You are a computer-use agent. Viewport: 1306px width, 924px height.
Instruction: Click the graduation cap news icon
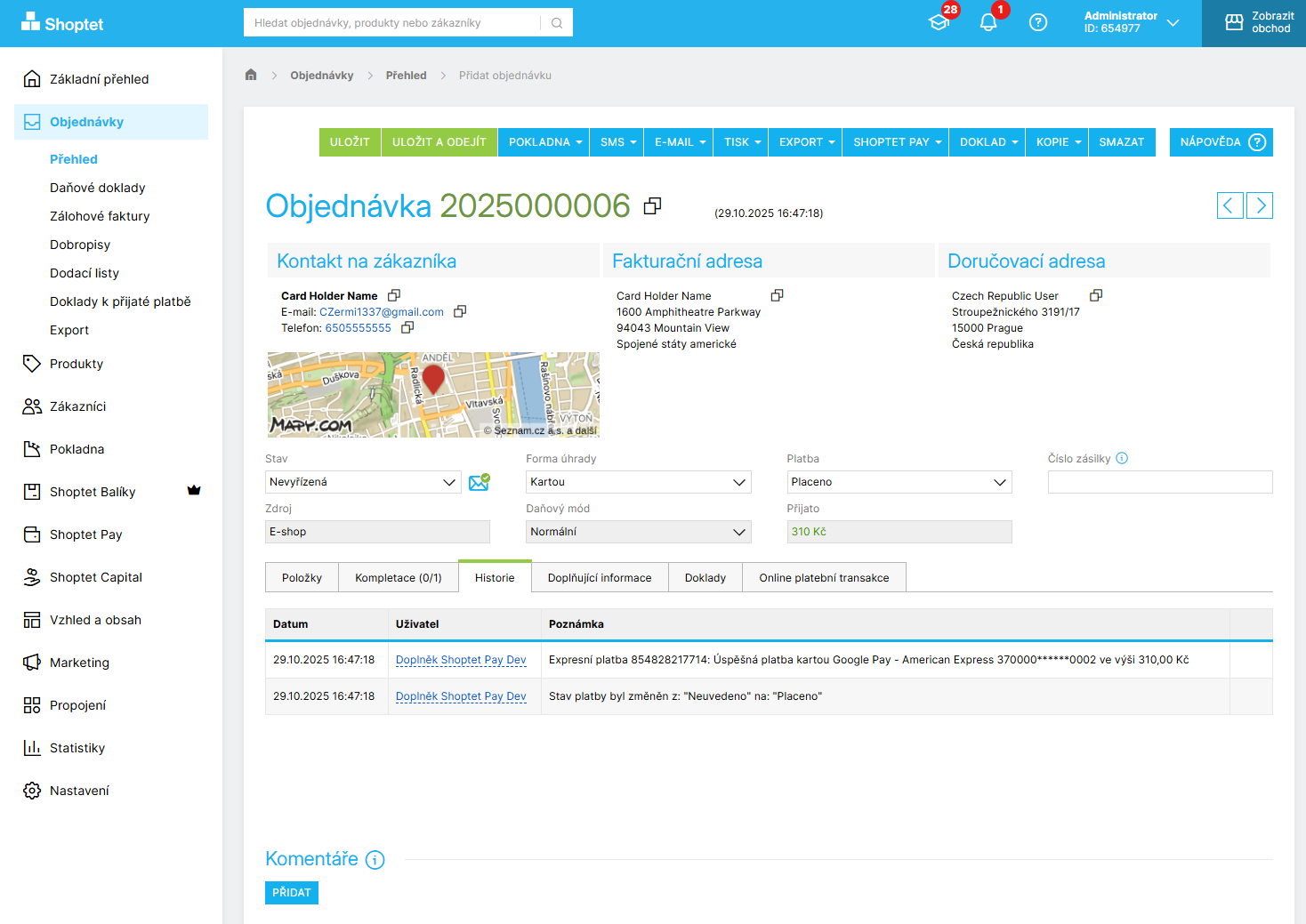939,23
